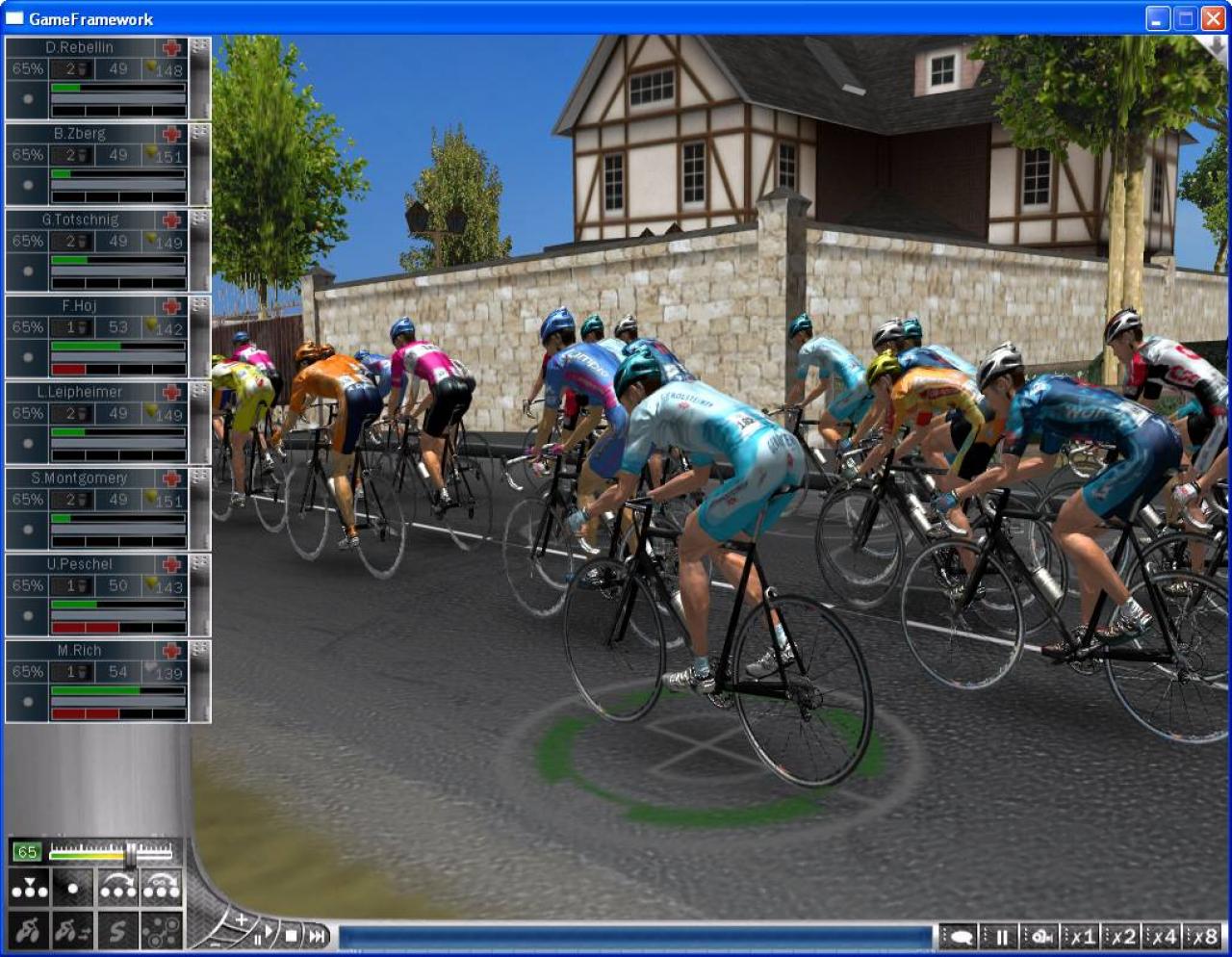Image resolution: width=1232 pixels, height=957 pixels.
Task: Select rider L.Leipheimer
Action: pyautogui.click(x=80, y=392)
